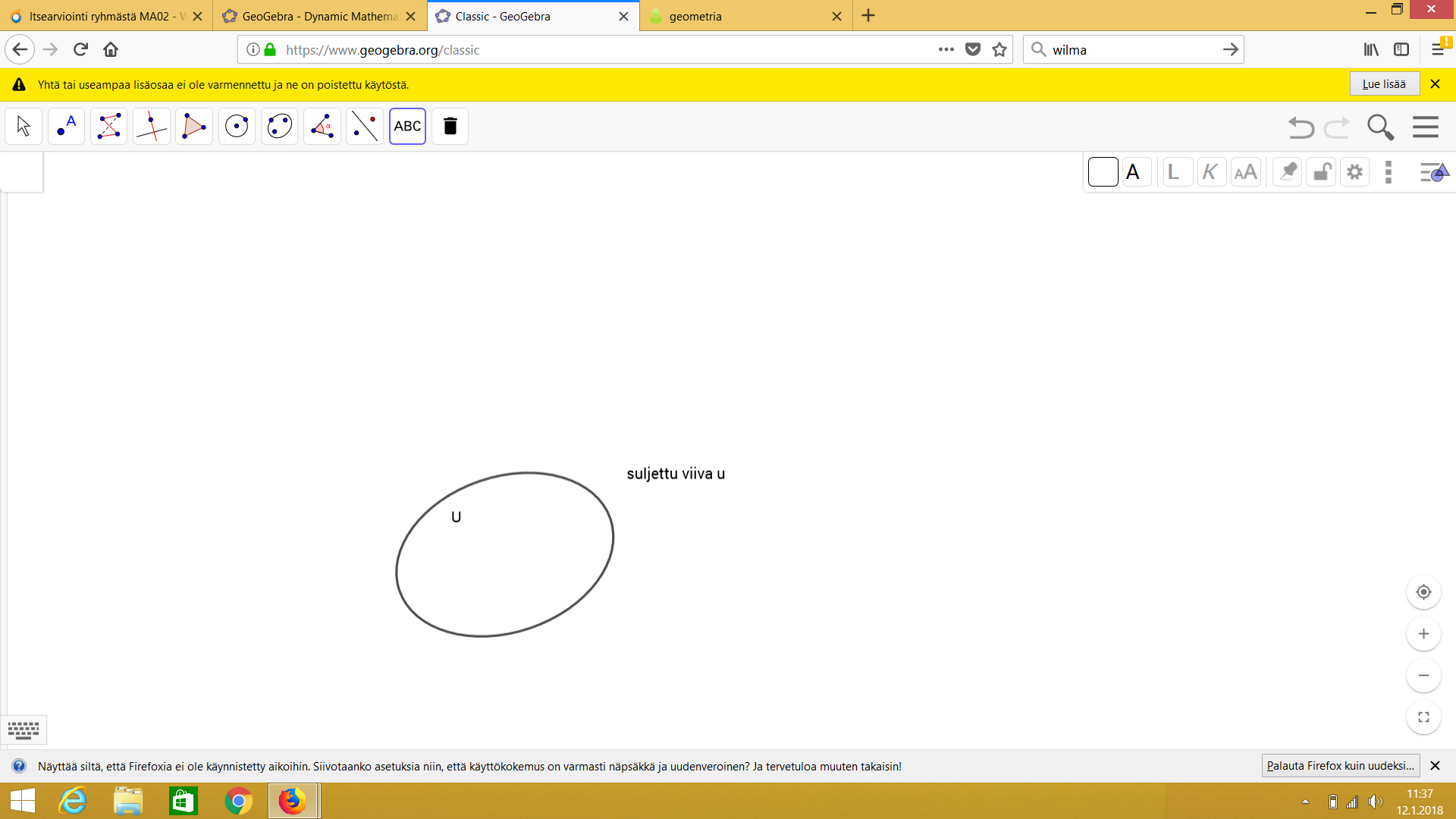Expand the three-dot style bar menu
The width and height of the screenshot is (1456, 819).
click(x=1389, y=172)
